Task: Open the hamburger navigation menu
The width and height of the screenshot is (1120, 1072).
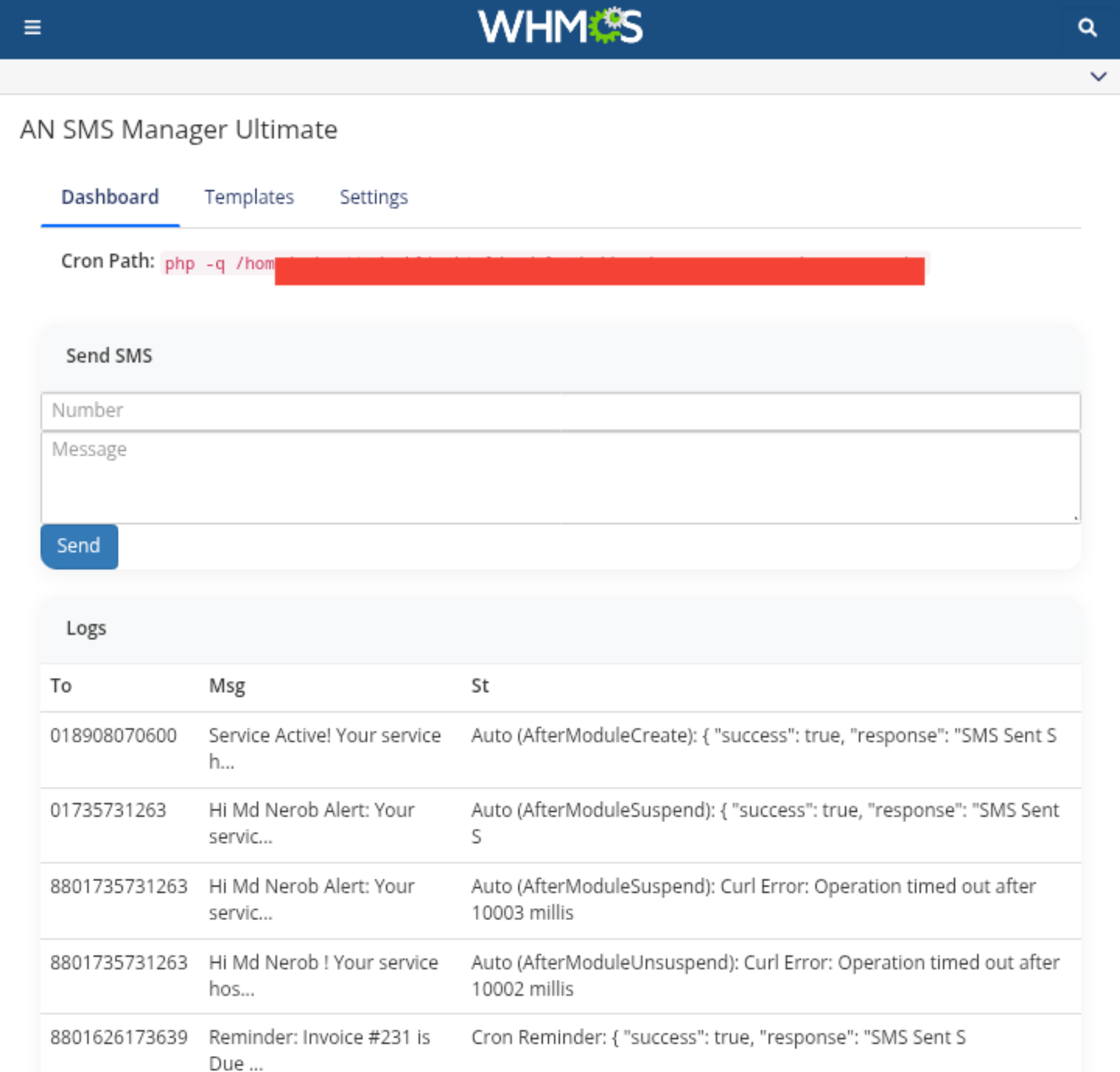Action: tap(33, 27)
